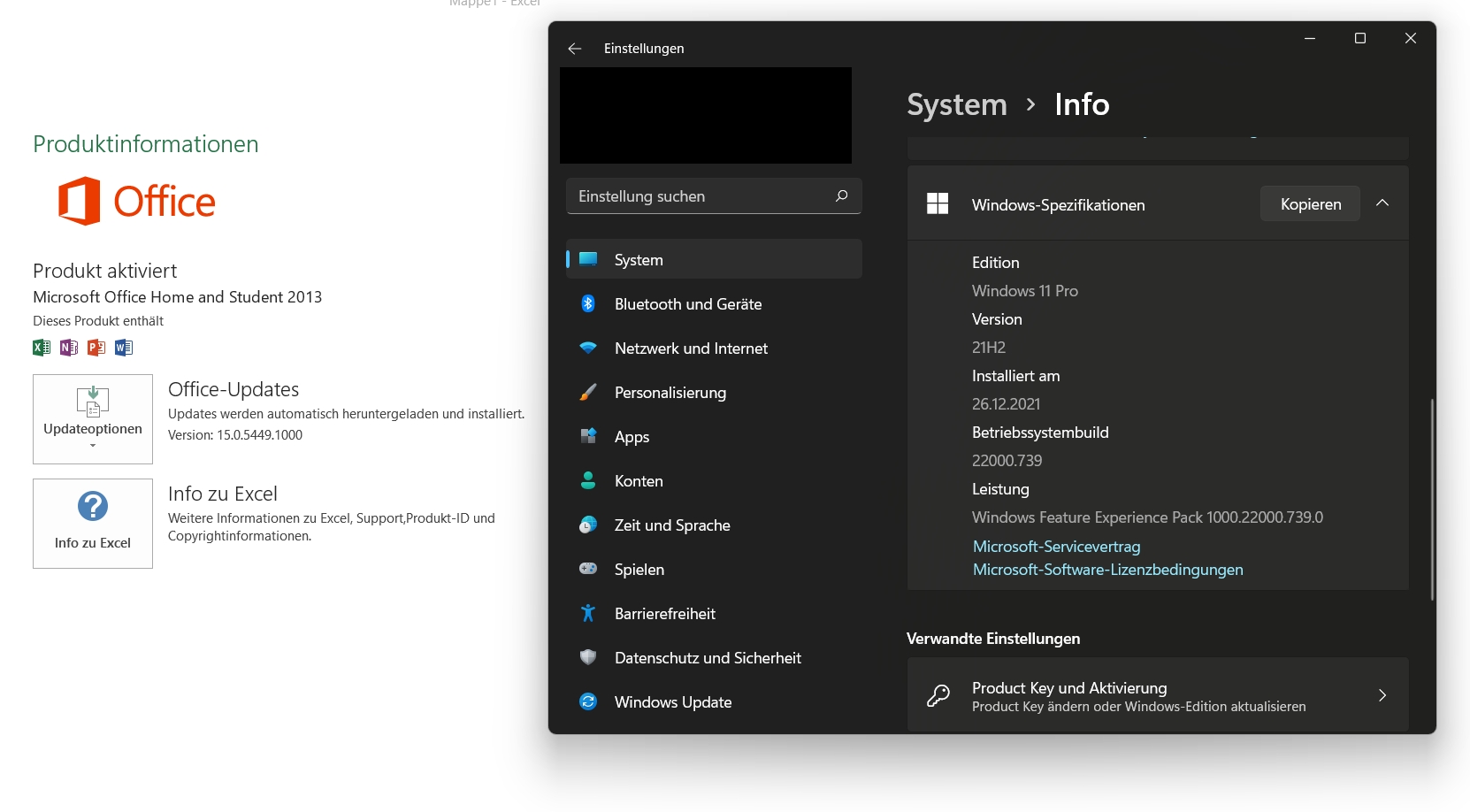Click the accessibility figure icon beside Barrierefreiheit
This screenshot has width=1470, height=812.
pyautogui.click(x=588, y=613)
